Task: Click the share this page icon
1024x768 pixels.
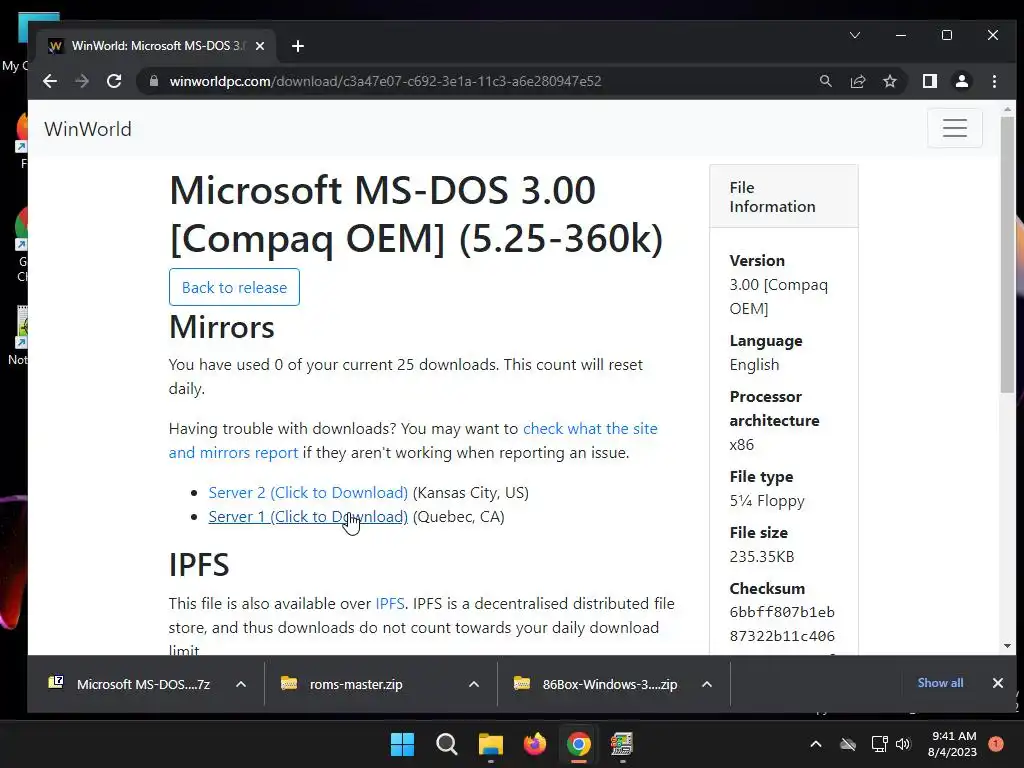Action: click(x=857, y=81)
